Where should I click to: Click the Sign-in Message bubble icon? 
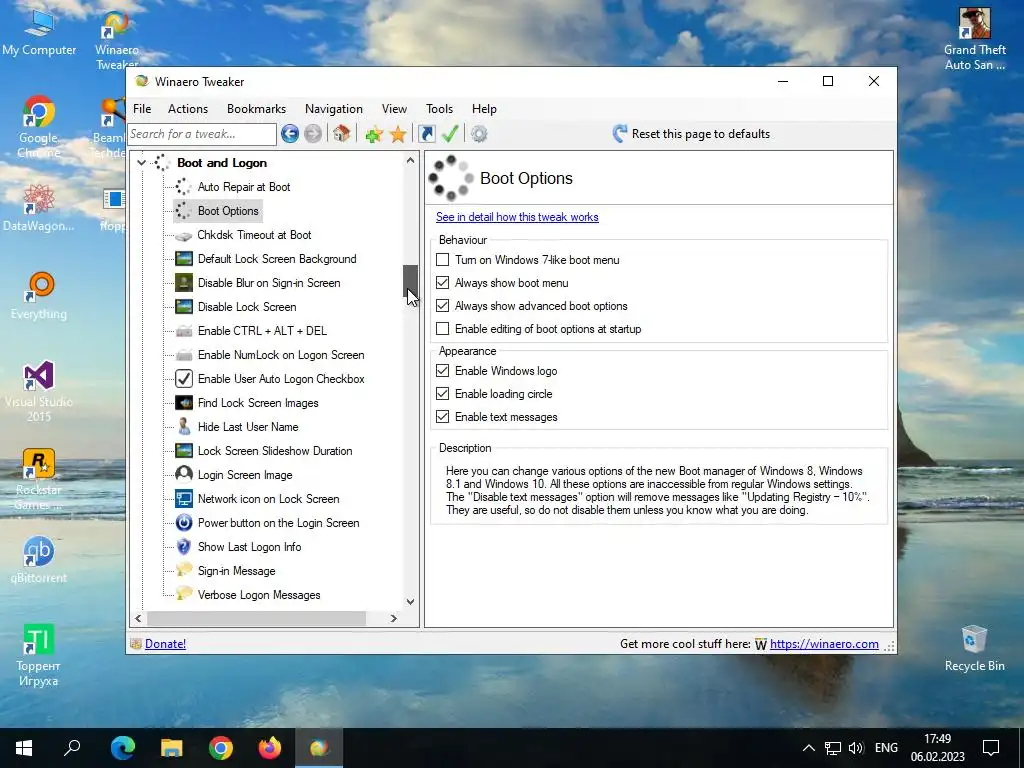coord(184,570)
